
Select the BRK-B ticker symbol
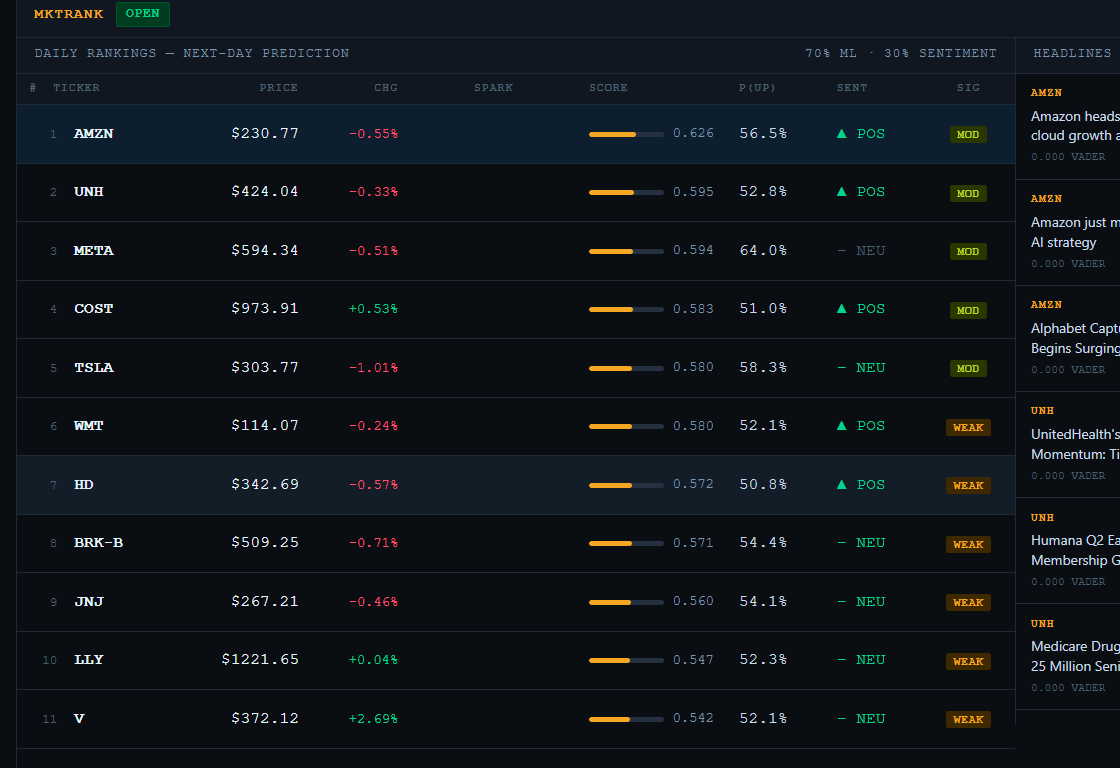click(x=99, y=542)
